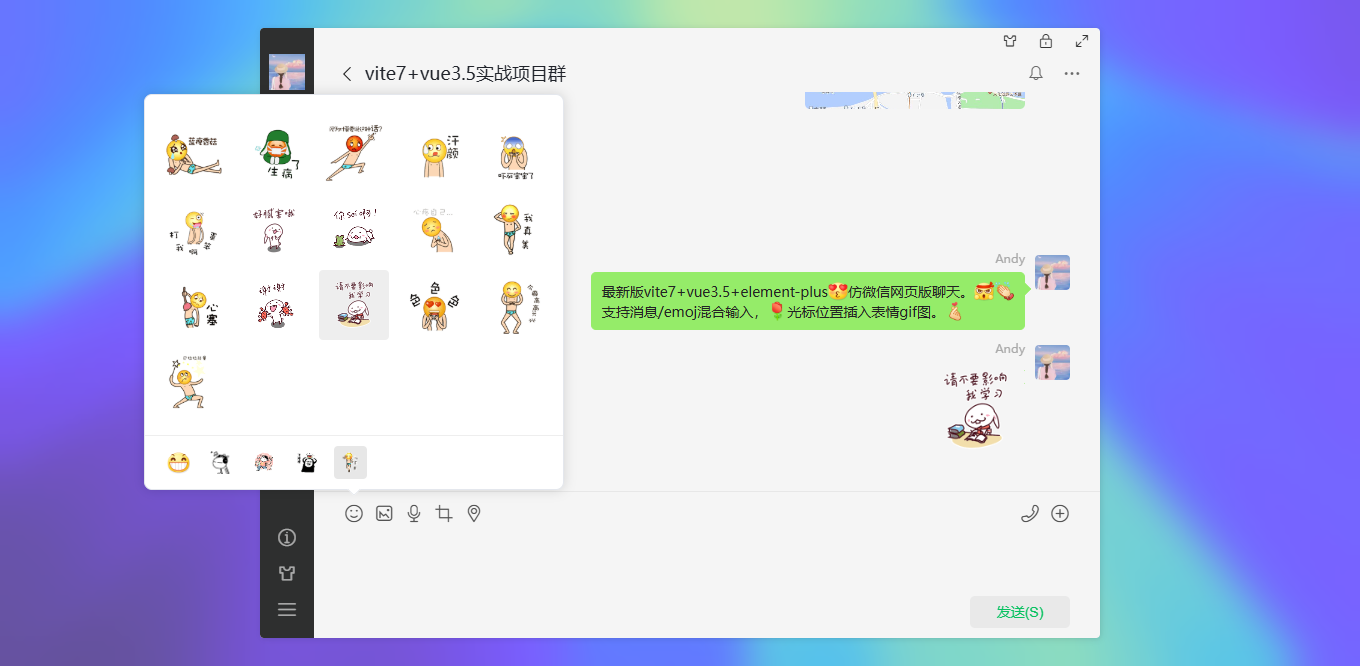Go back with the left chevron
The image size is (1360, 666).
click(x=347, y=73)
